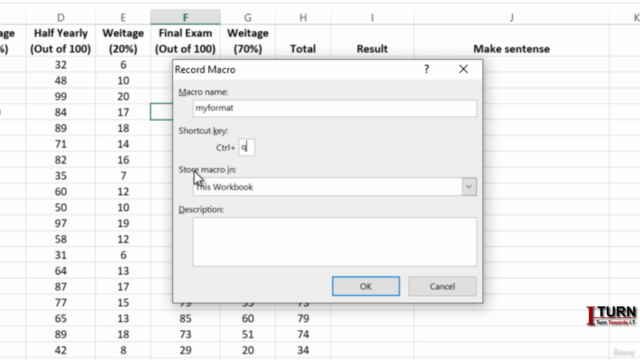This screenshot has width=640, height=360.
Task: Click the Half Yearly (Out of 100) heading cell
Action: [60, 41]
